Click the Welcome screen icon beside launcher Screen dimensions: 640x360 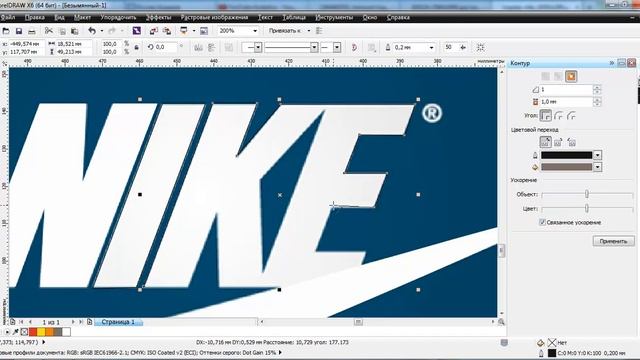(x=204, y=31)
